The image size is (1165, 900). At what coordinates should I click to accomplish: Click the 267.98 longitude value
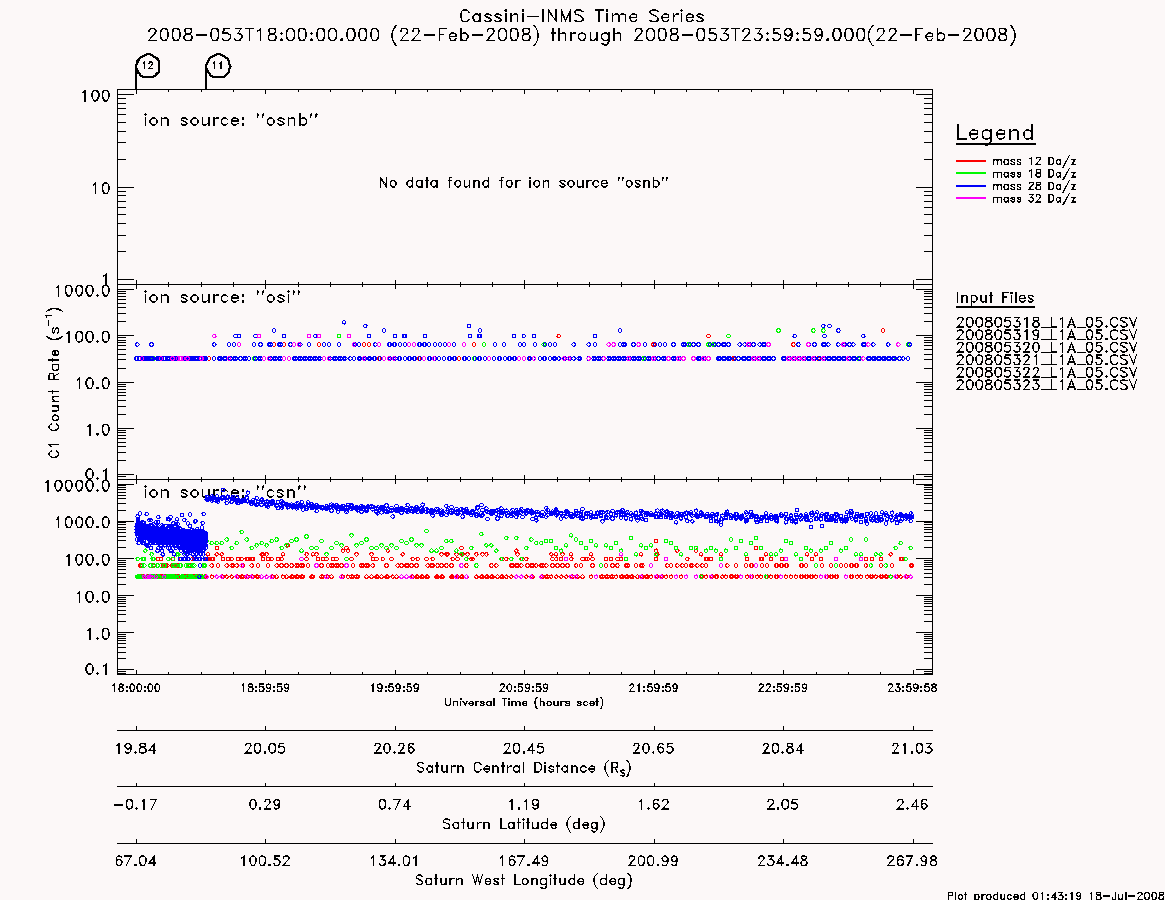pos(912,861)
